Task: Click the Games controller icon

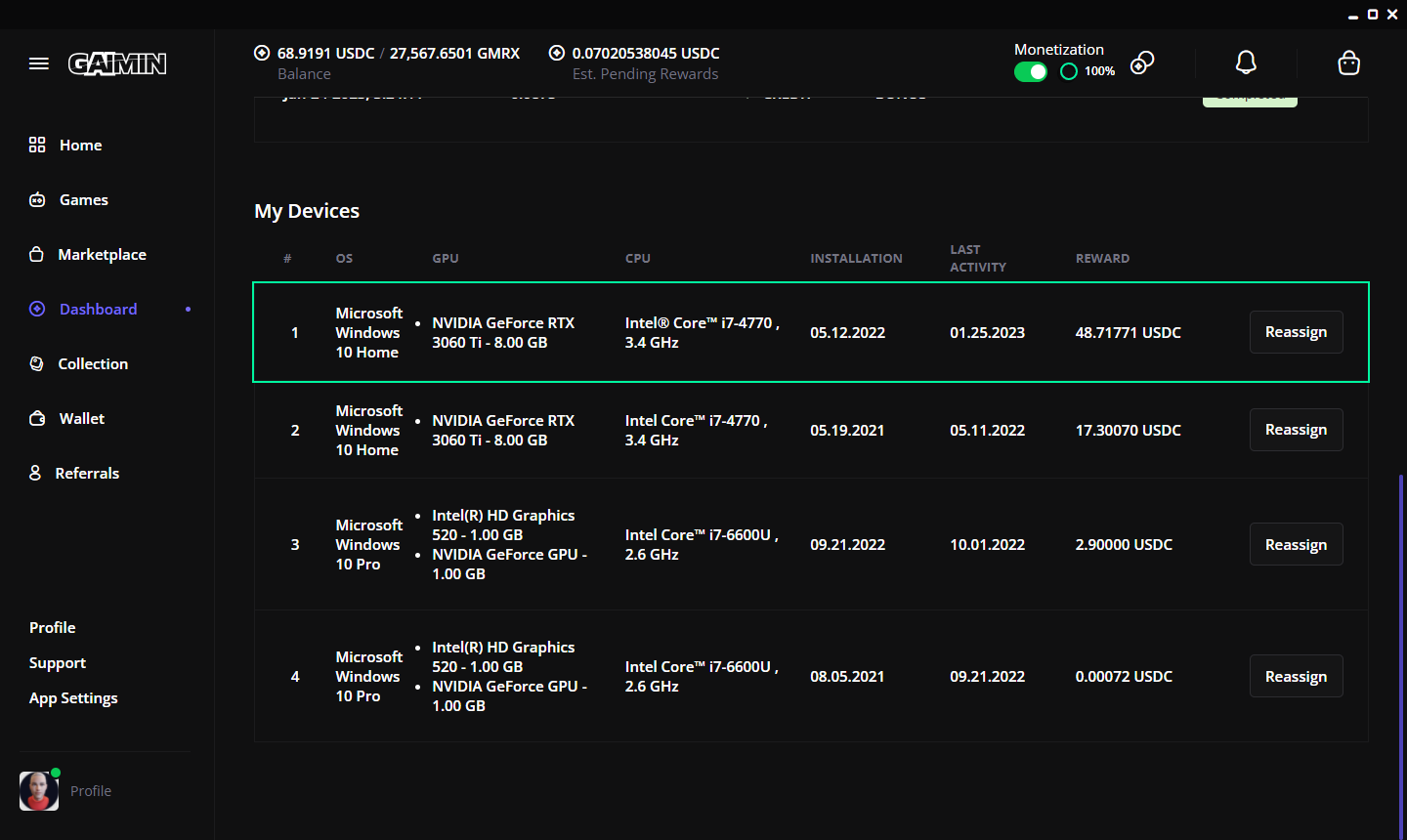Action: (37, 200)
